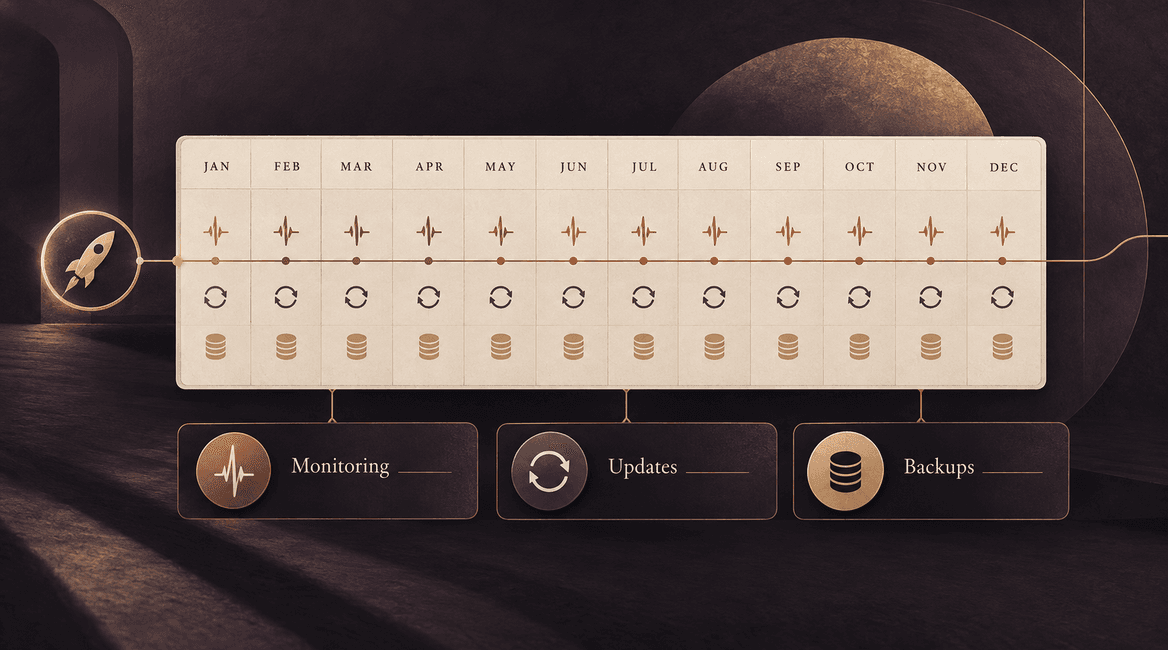Select the Updates label

click(x=643, y=467)
